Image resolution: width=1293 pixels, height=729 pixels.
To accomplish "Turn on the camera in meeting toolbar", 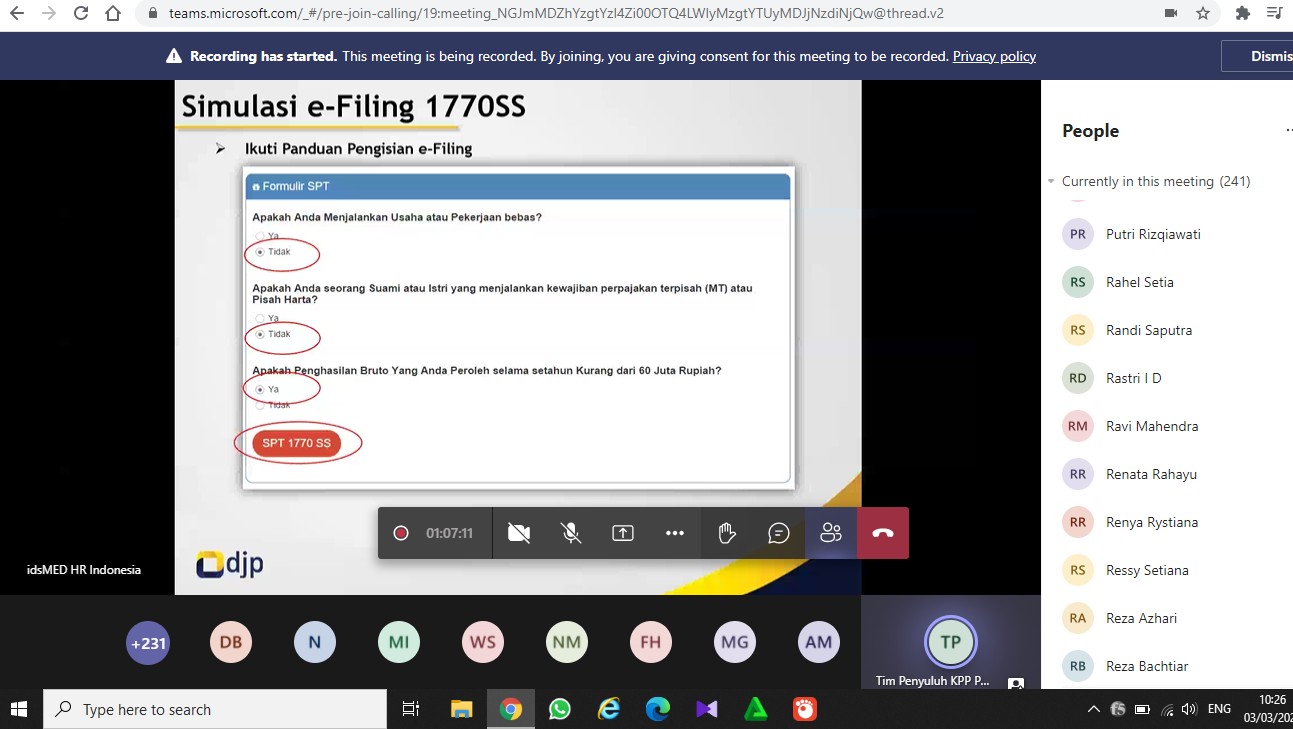I will [x=518, y=533].
